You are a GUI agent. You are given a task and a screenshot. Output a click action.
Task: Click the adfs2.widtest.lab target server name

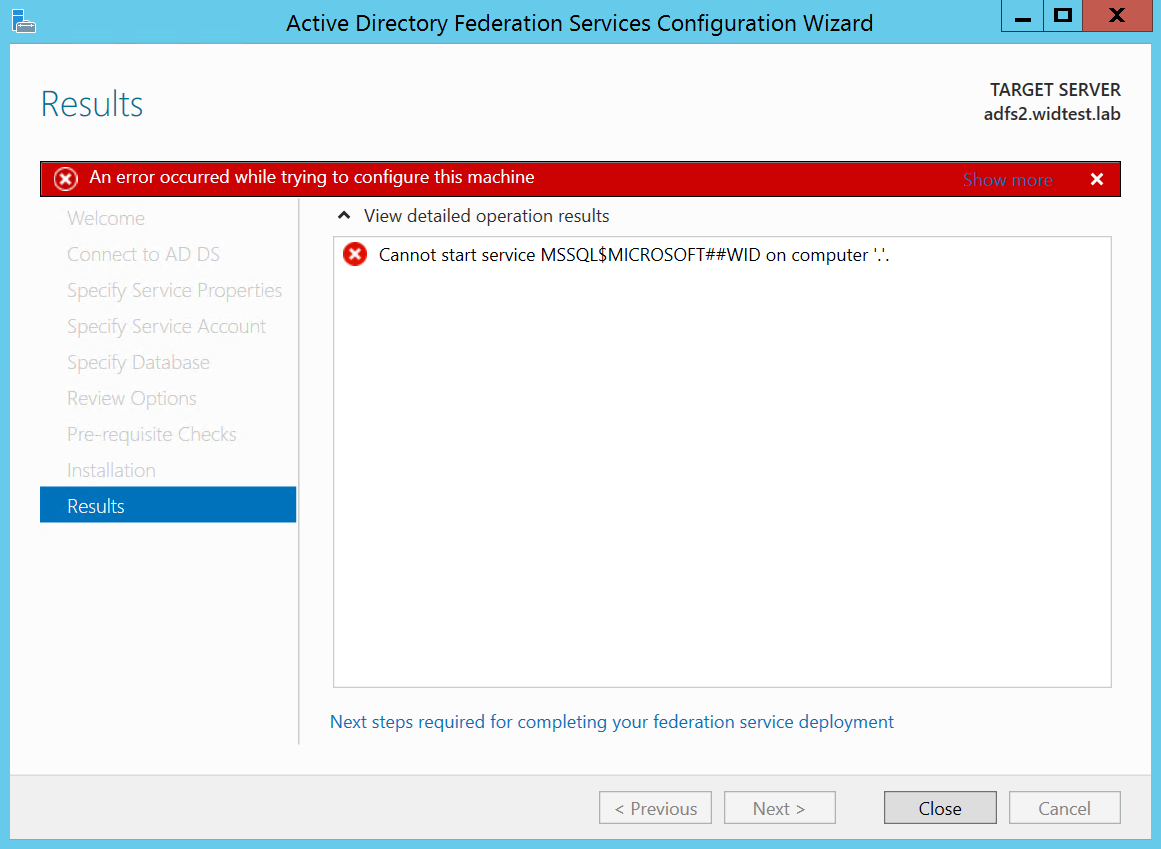1051,114
